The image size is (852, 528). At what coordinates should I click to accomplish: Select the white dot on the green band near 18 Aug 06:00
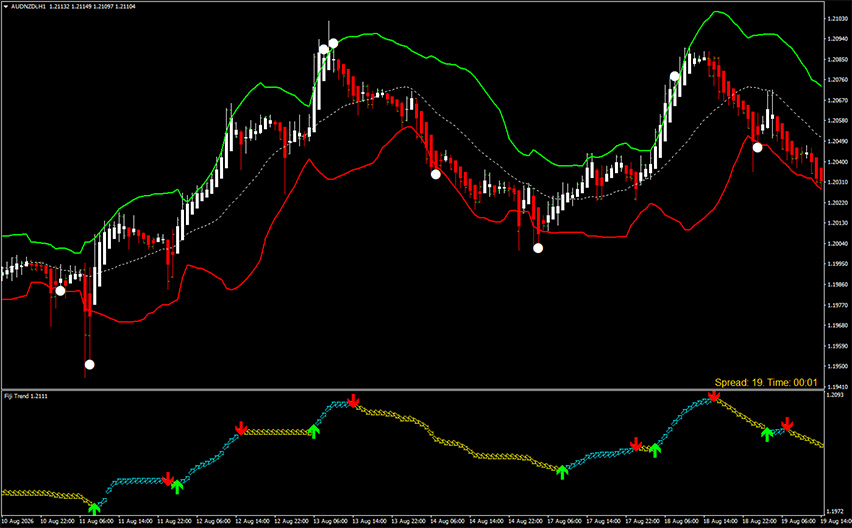click(x=674, y=76)
